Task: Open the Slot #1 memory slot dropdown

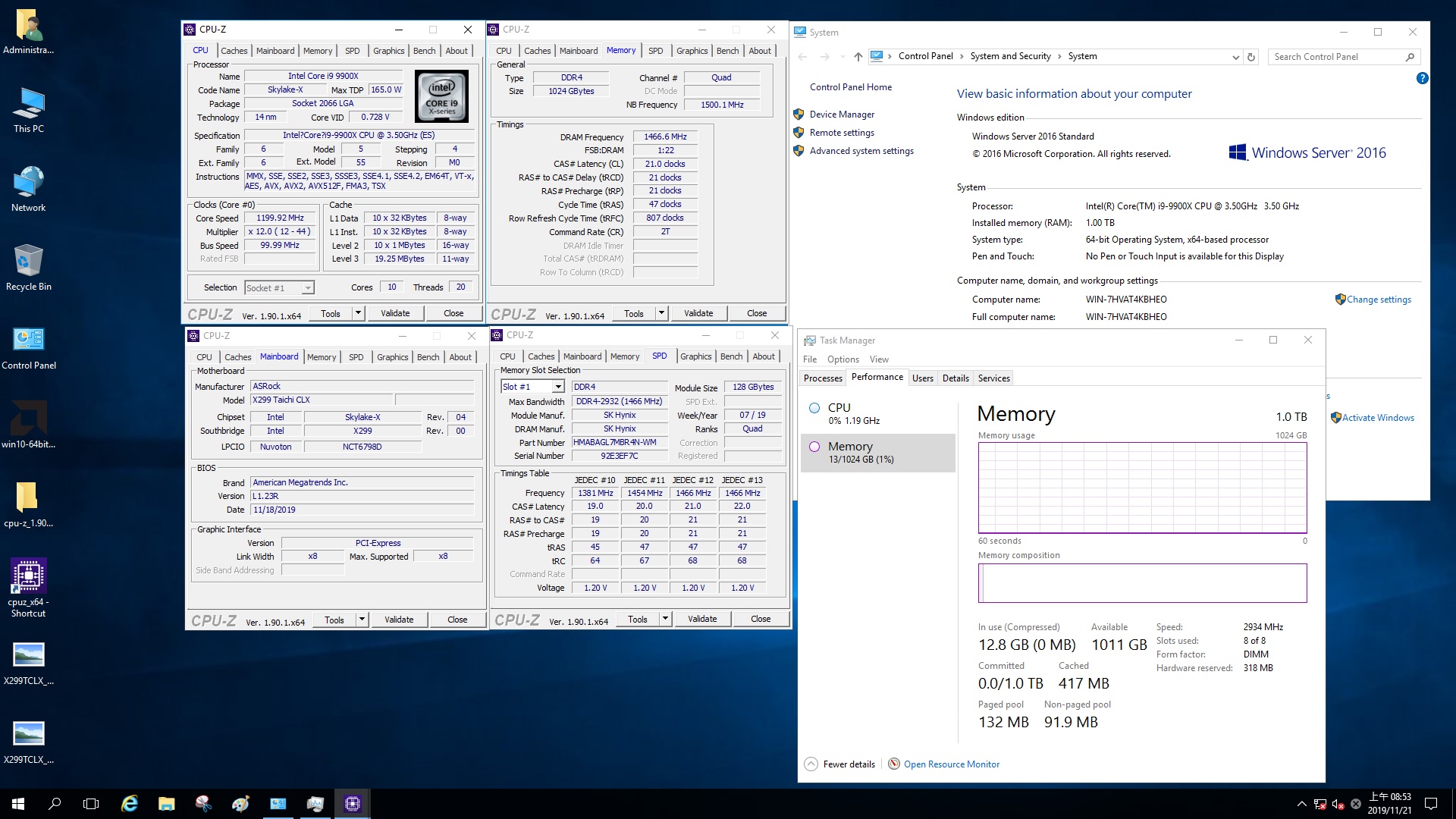Action: point(558,388)
